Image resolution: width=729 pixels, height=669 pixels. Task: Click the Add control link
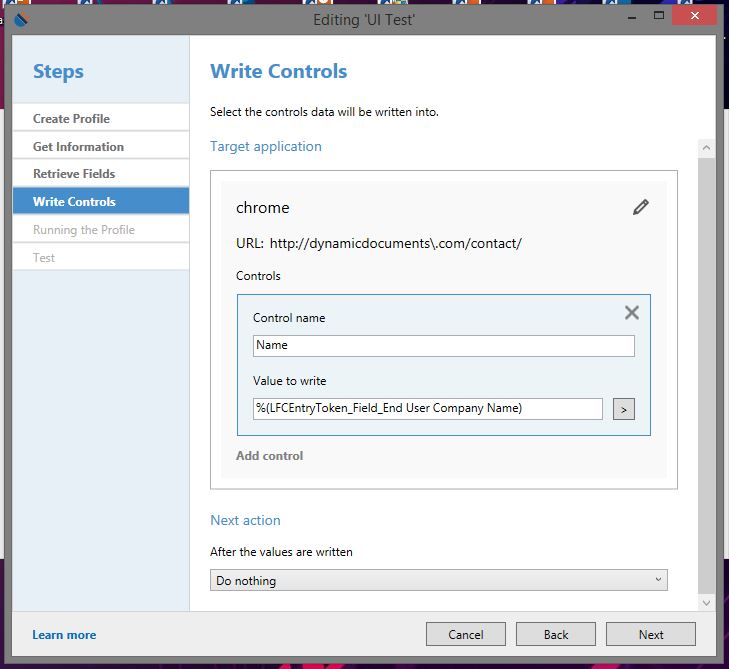[x=270, y=456]
